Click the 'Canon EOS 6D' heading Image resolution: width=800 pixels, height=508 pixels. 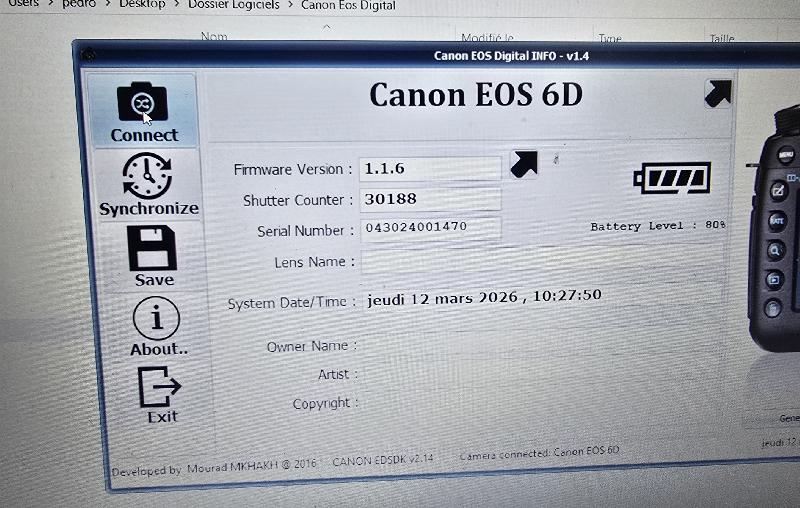tap(476, 95)
